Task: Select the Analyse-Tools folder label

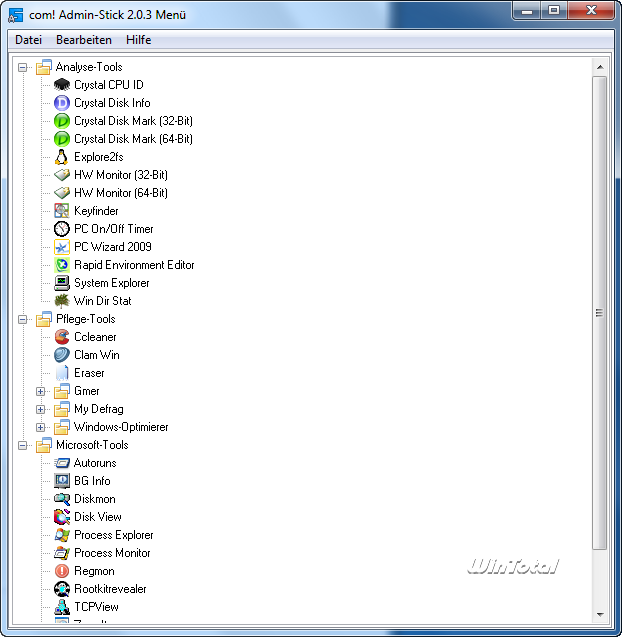Action: click(x=89, y=67)
